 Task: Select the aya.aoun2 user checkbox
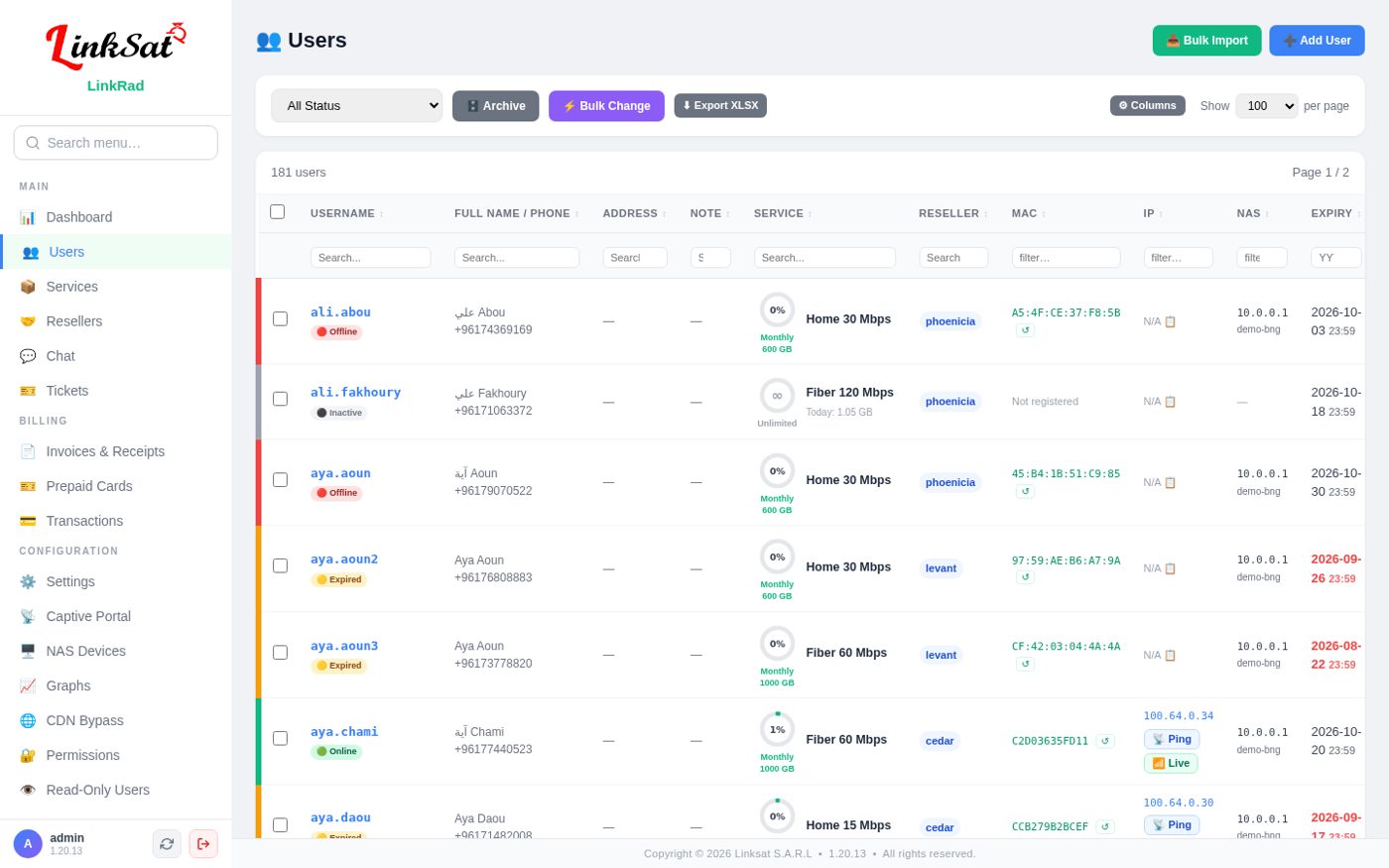[281, 565]
